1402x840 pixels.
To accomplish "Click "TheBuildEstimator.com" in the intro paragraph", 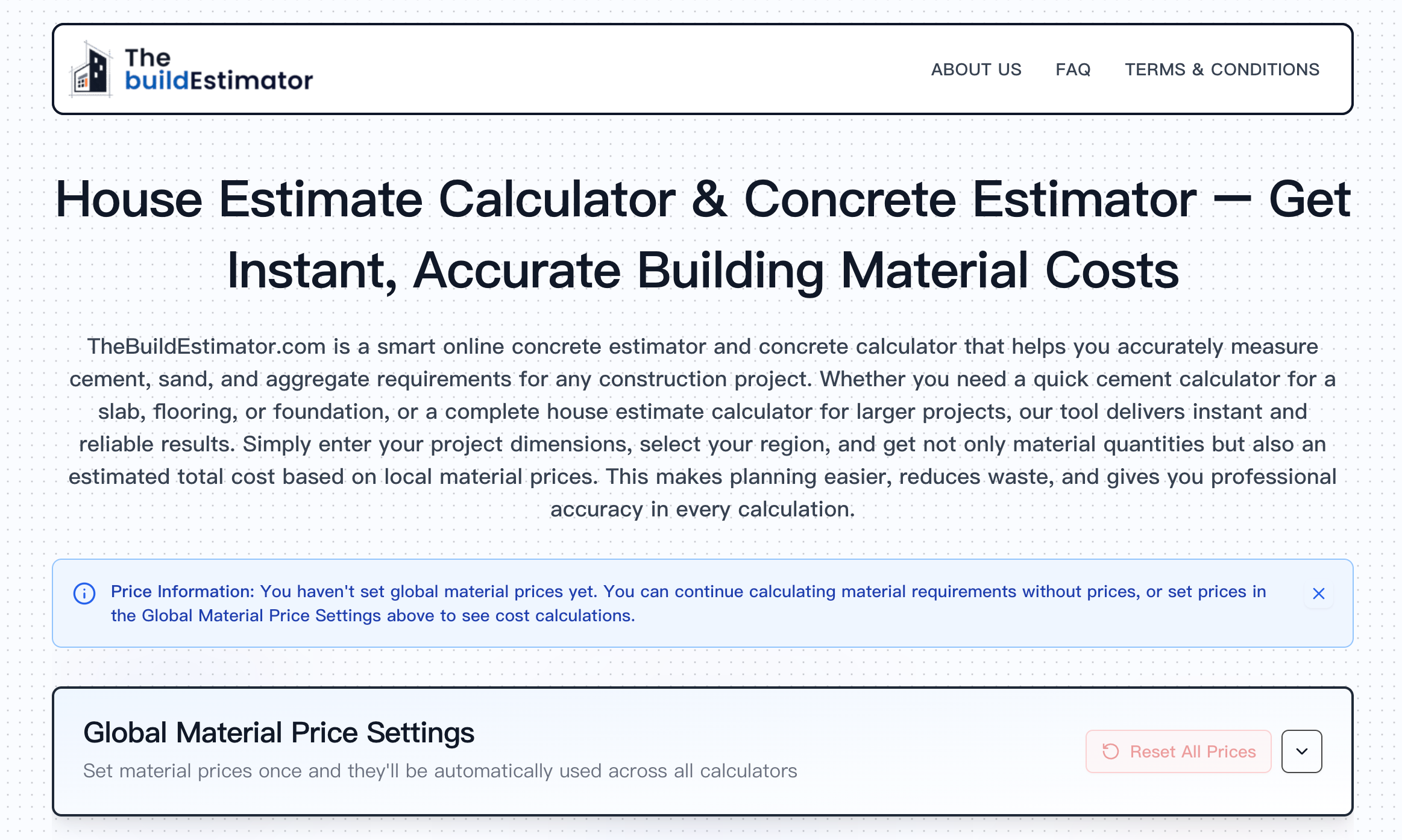I will tap(206, 346).
